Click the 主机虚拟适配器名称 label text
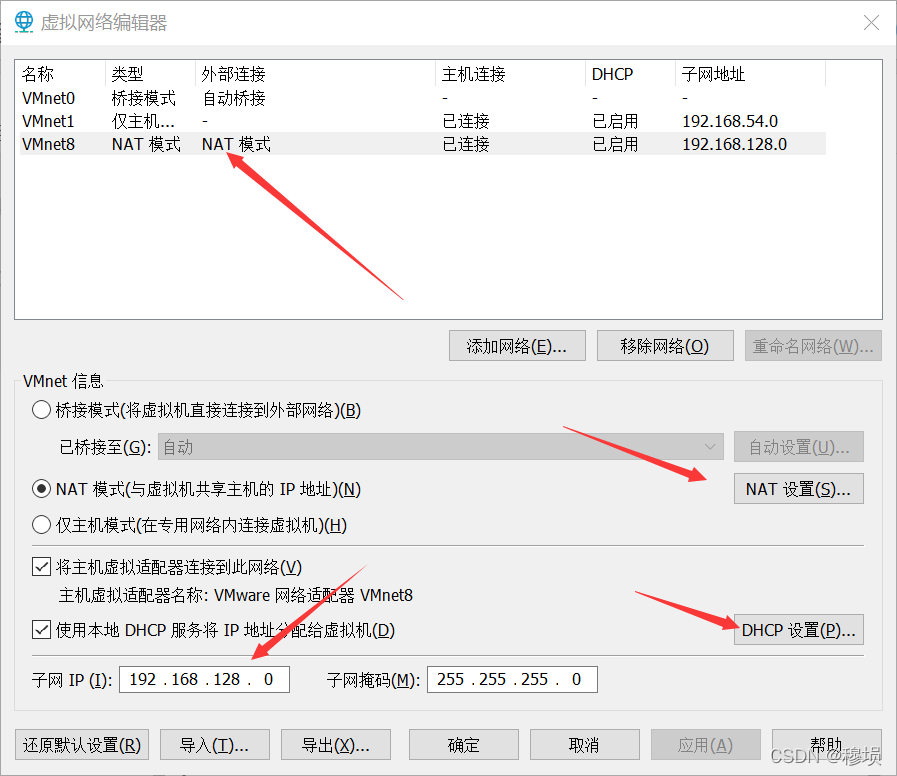 click(x=133, y=595)
